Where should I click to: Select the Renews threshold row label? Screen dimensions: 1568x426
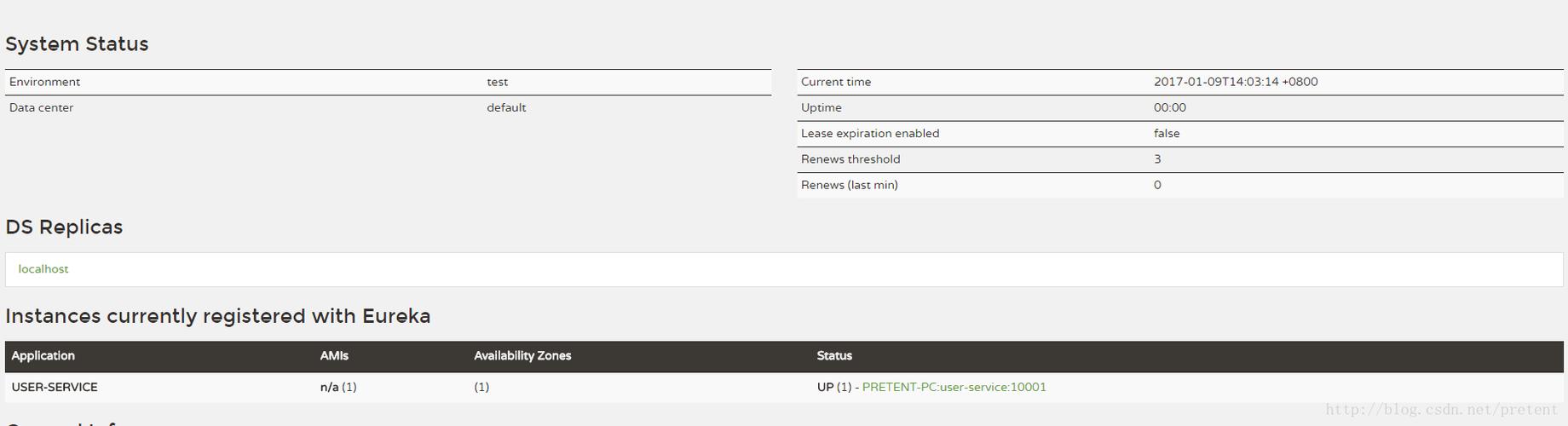(x=850, y=159)
